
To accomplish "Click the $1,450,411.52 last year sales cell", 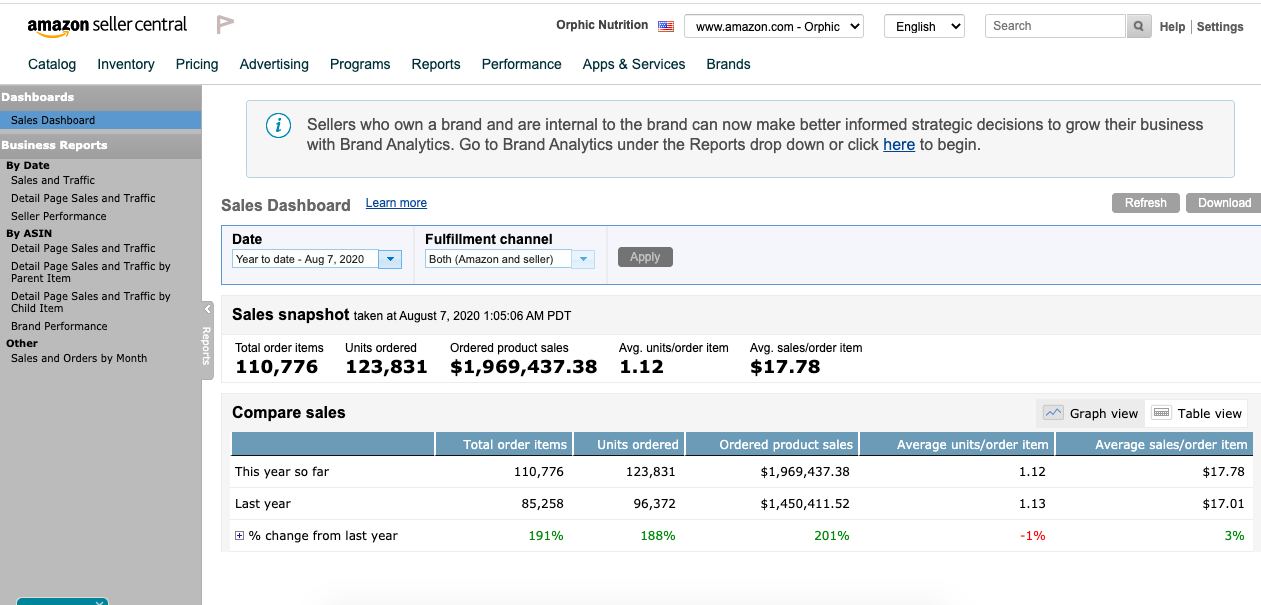I will (x=805, y=504).
